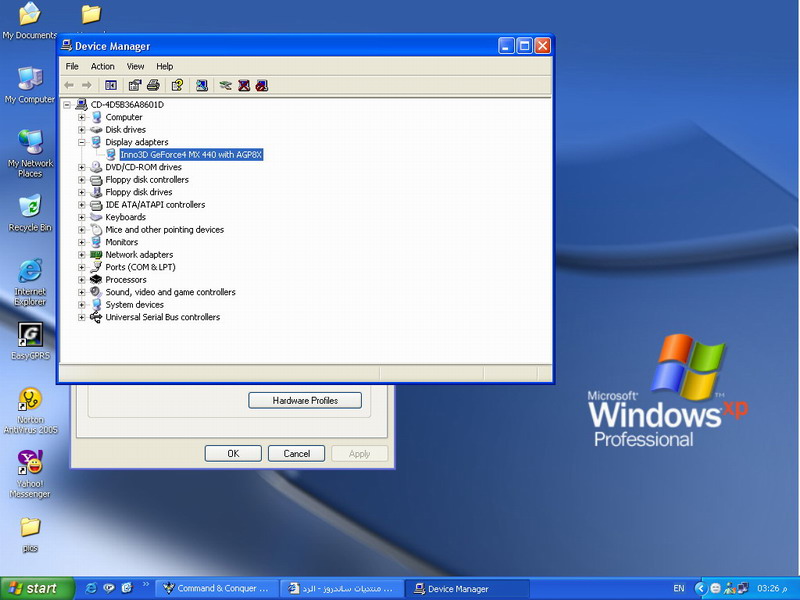
Task: Open the Action menu
Action: (103, 66)
